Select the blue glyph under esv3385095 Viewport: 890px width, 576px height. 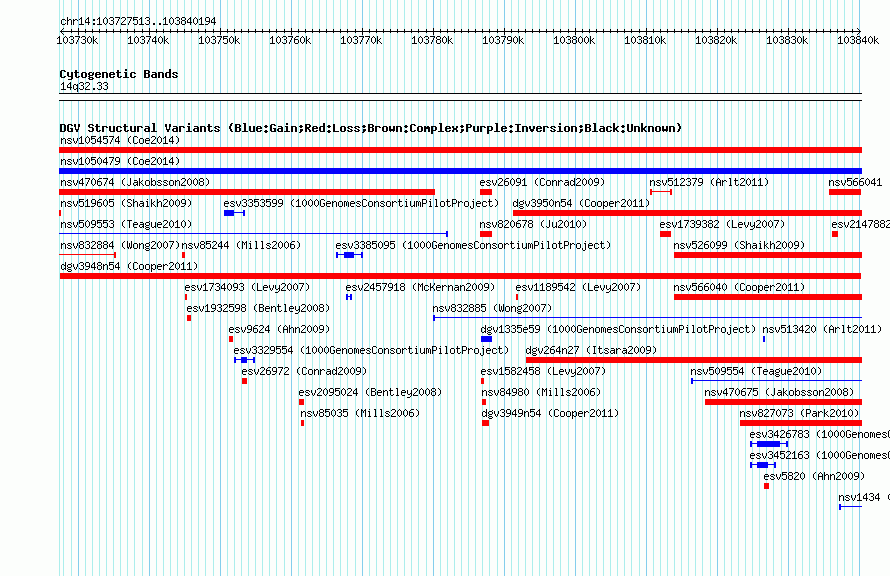pos(349,255)
